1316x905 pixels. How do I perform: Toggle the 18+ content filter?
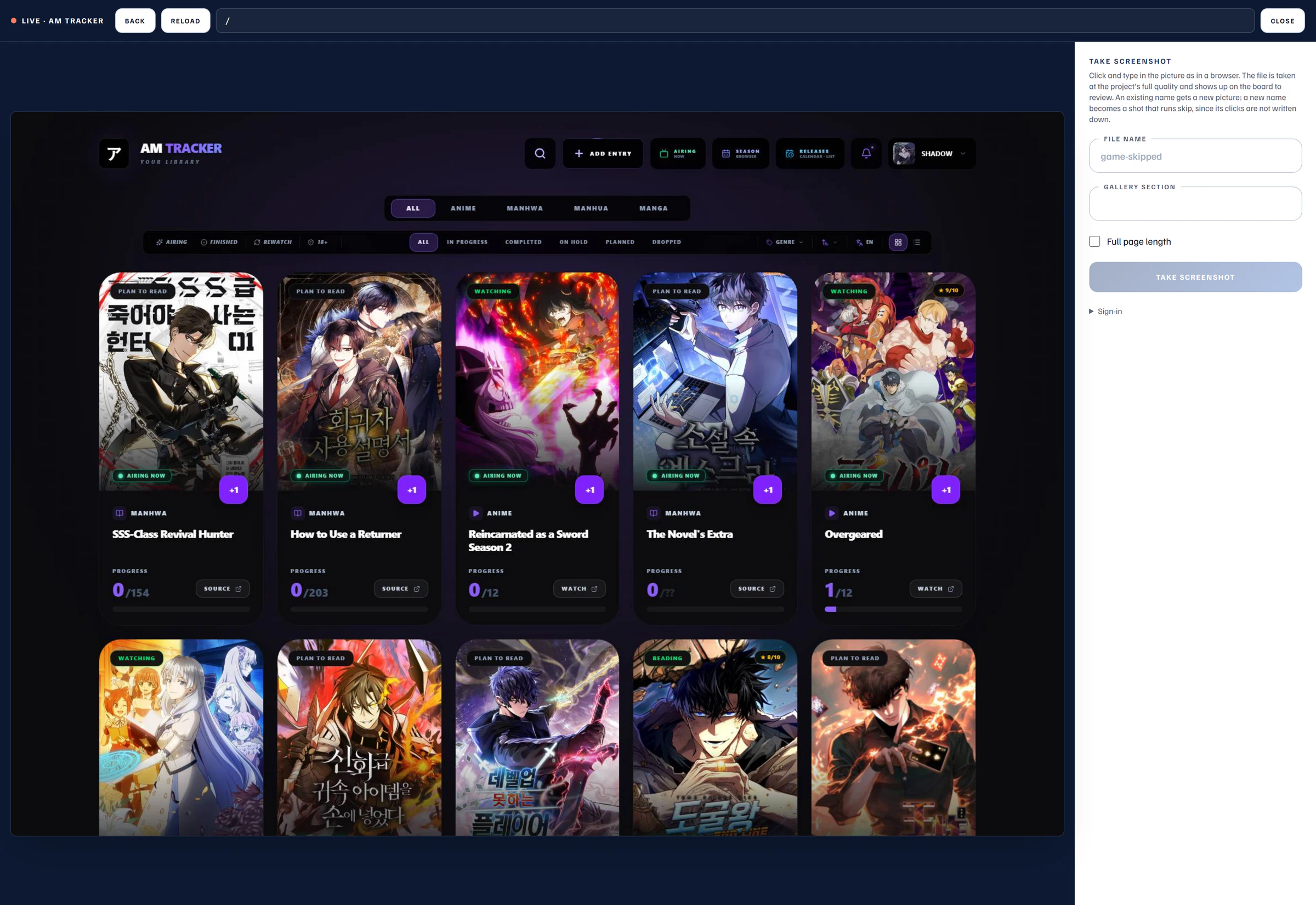317,242
